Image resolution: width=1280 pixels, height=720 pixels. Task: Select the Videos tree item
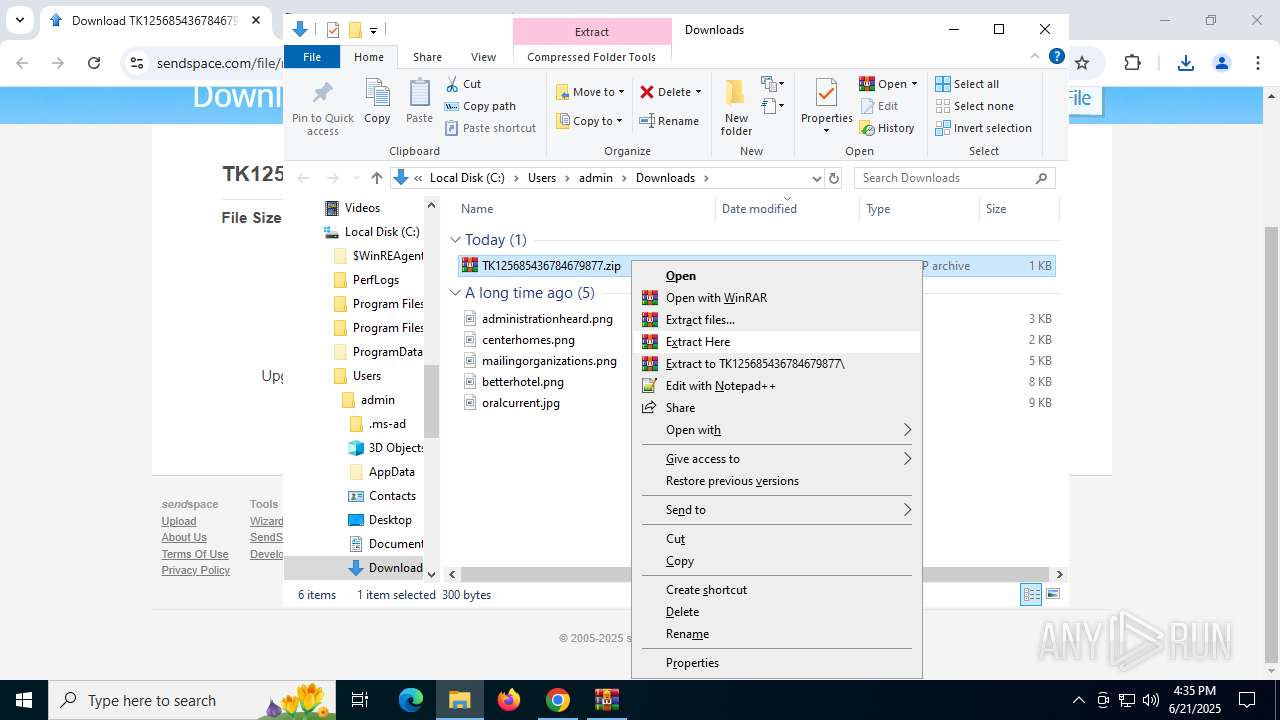[x=362, y=208]
